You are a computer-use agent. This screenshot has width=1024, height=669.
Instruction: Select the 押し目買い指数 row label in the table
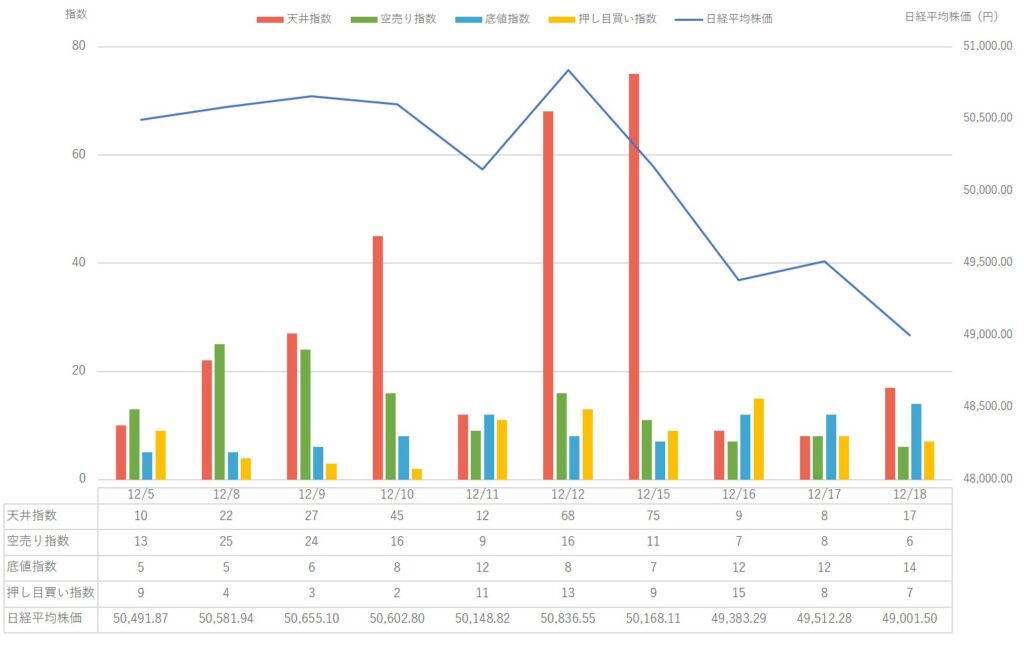49,591
